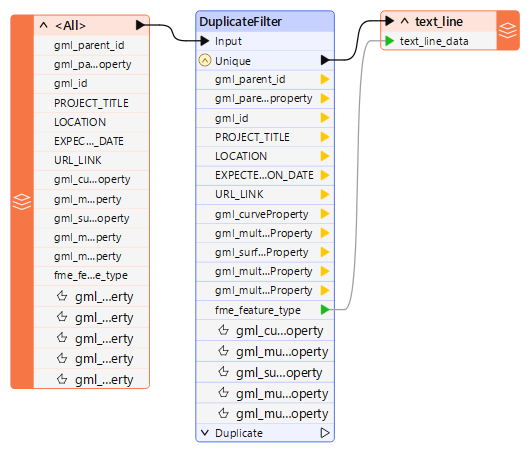
Task: Click the Unique port label
Action: click(x=233, y=61)
